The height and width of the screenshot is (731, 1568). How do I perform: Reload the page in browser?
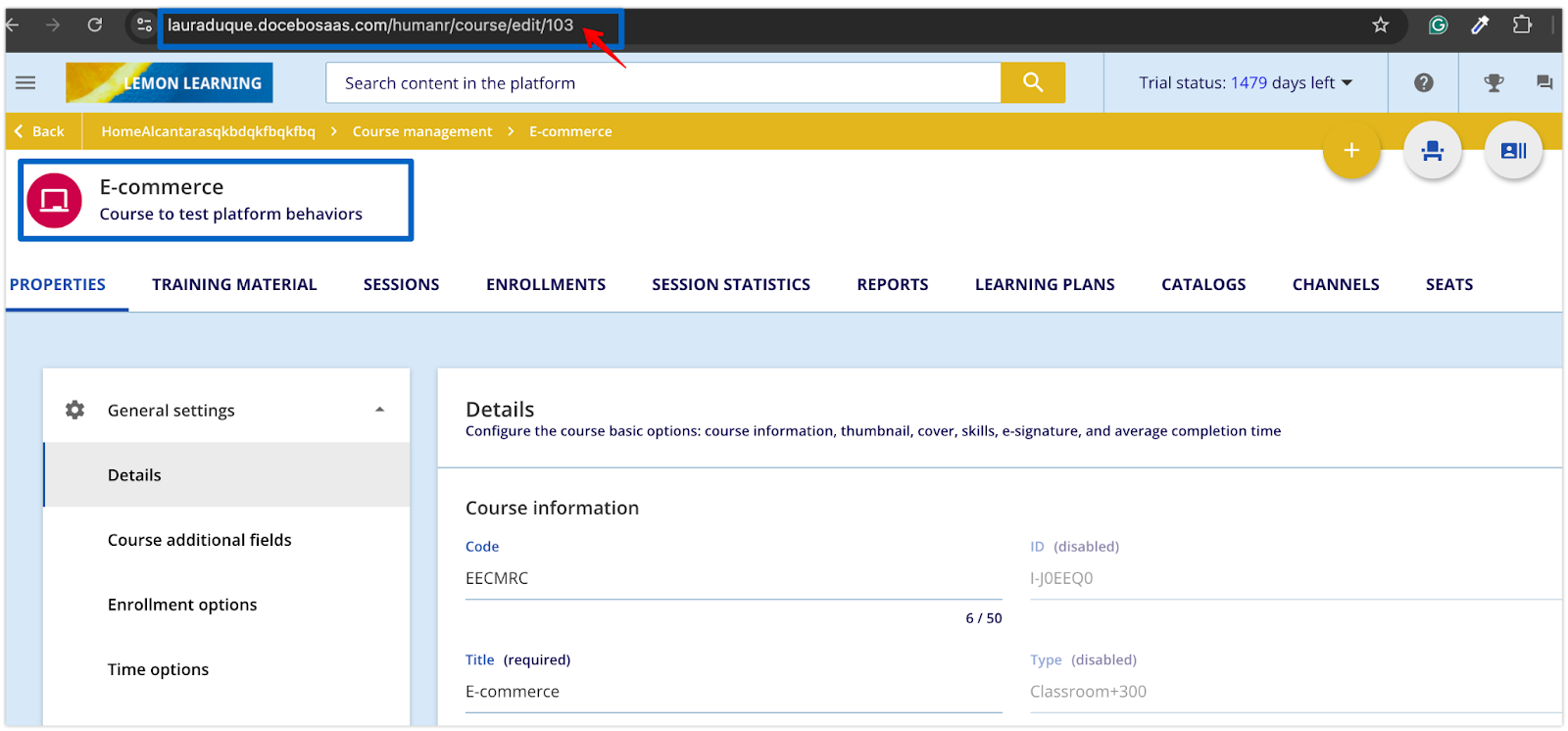click(95, 25)
